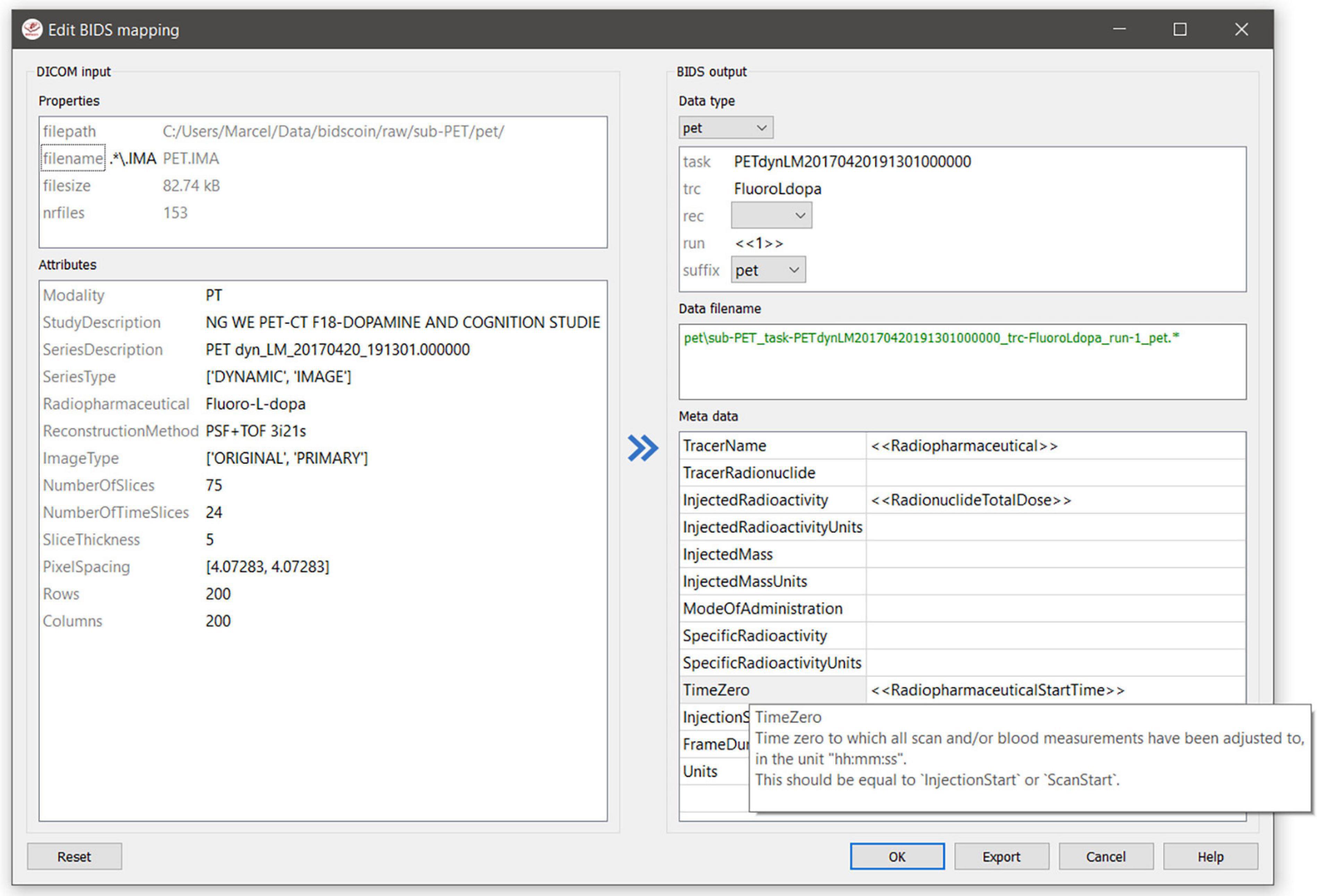Edit StudyDescription value NG WE PET-CT
The height and width of the screenshot is (896, 1317).
tap(403, 322)
